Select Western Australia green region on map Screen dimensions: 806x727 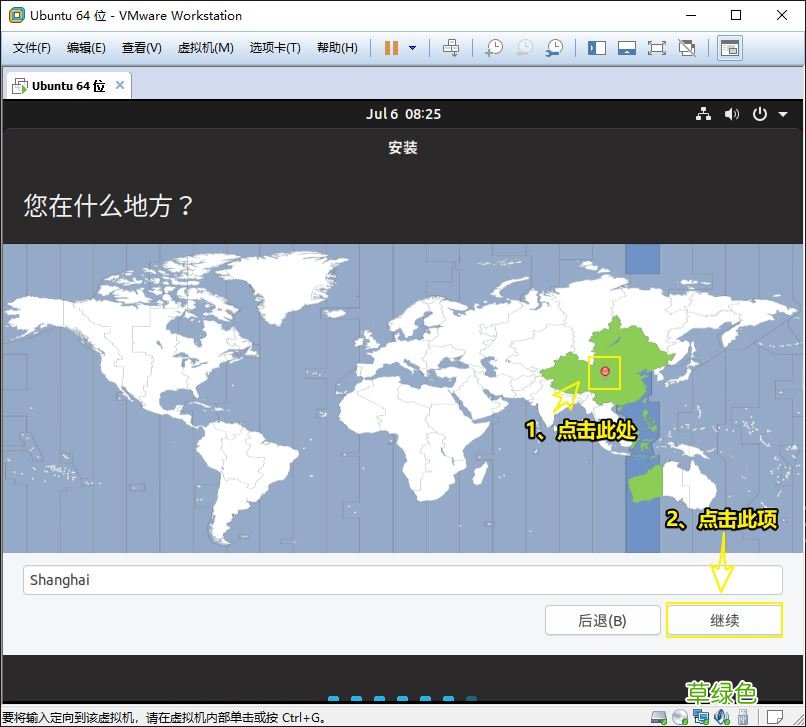point(645,484)
